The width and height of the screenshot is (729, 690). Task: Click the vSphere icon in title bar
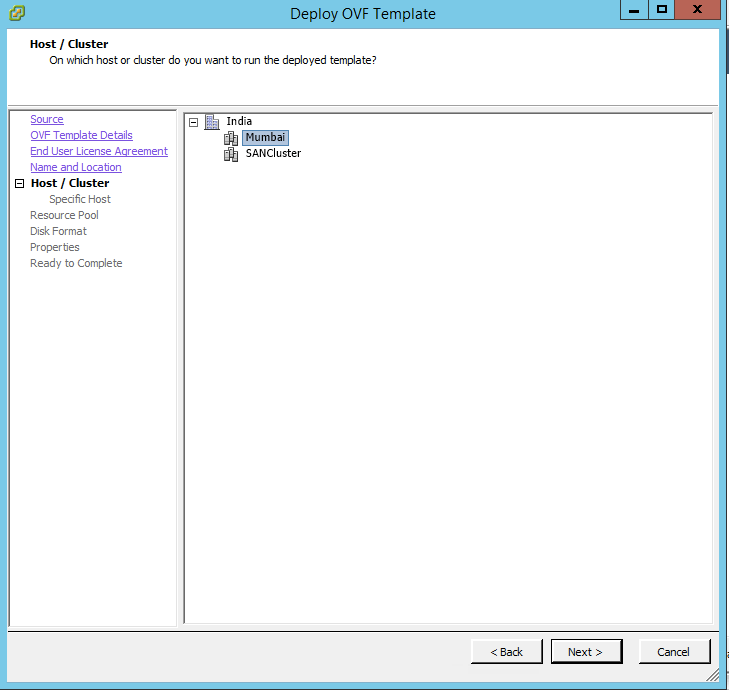pyautogui.click(x=16, y=13)
